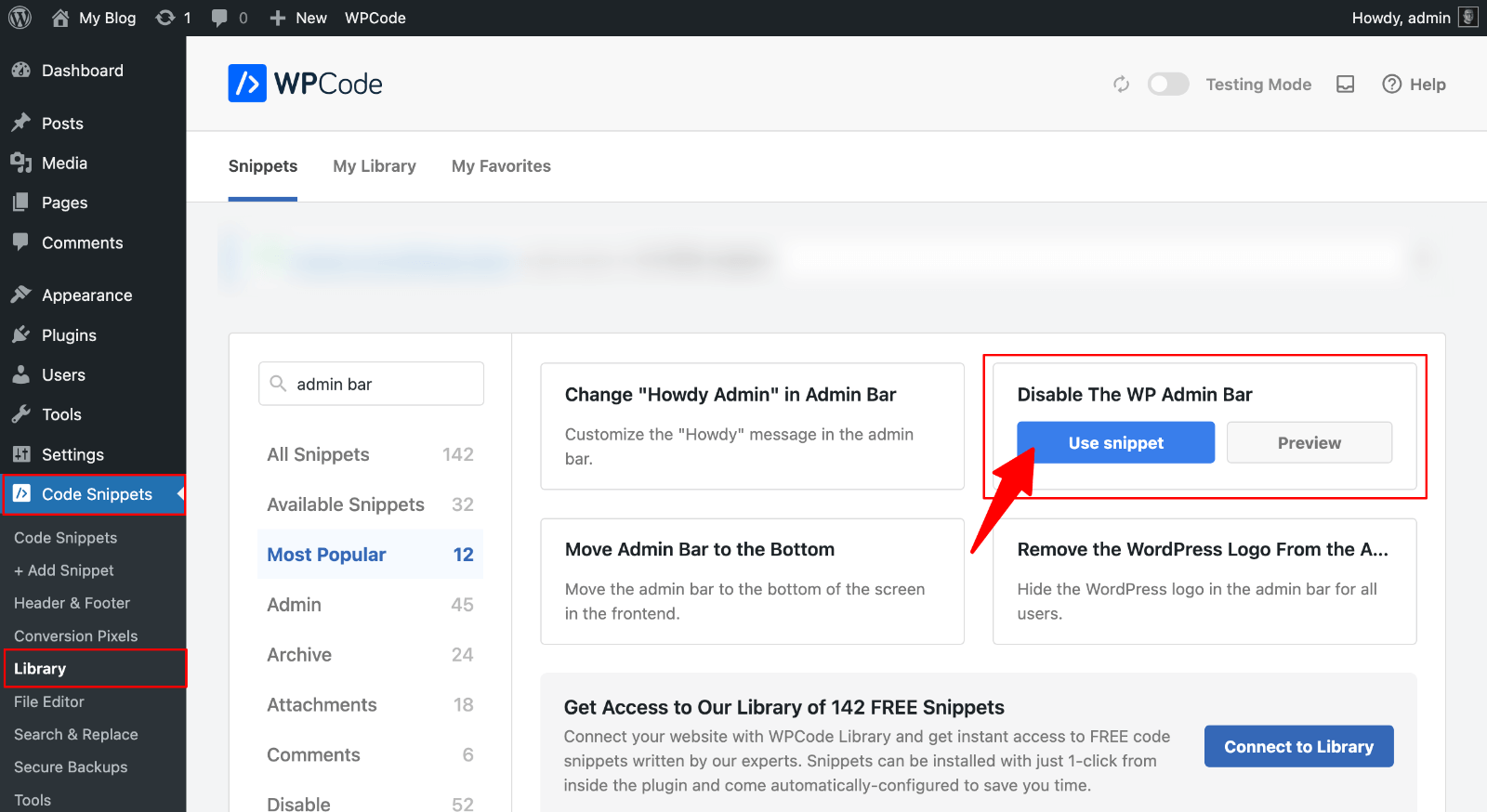This screenshot has width=1487, height=812.
Task: Open Code Snippets submenu link
Action: (x=65, y=538)
